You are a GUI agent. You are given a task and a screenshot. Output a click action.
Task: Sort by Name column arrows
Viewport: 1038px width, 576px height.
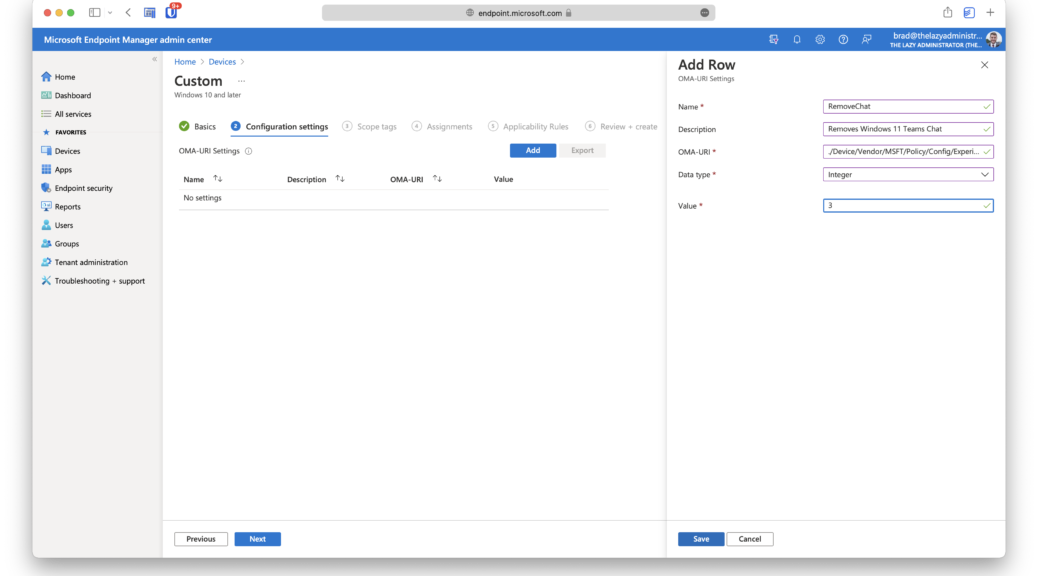218,179
